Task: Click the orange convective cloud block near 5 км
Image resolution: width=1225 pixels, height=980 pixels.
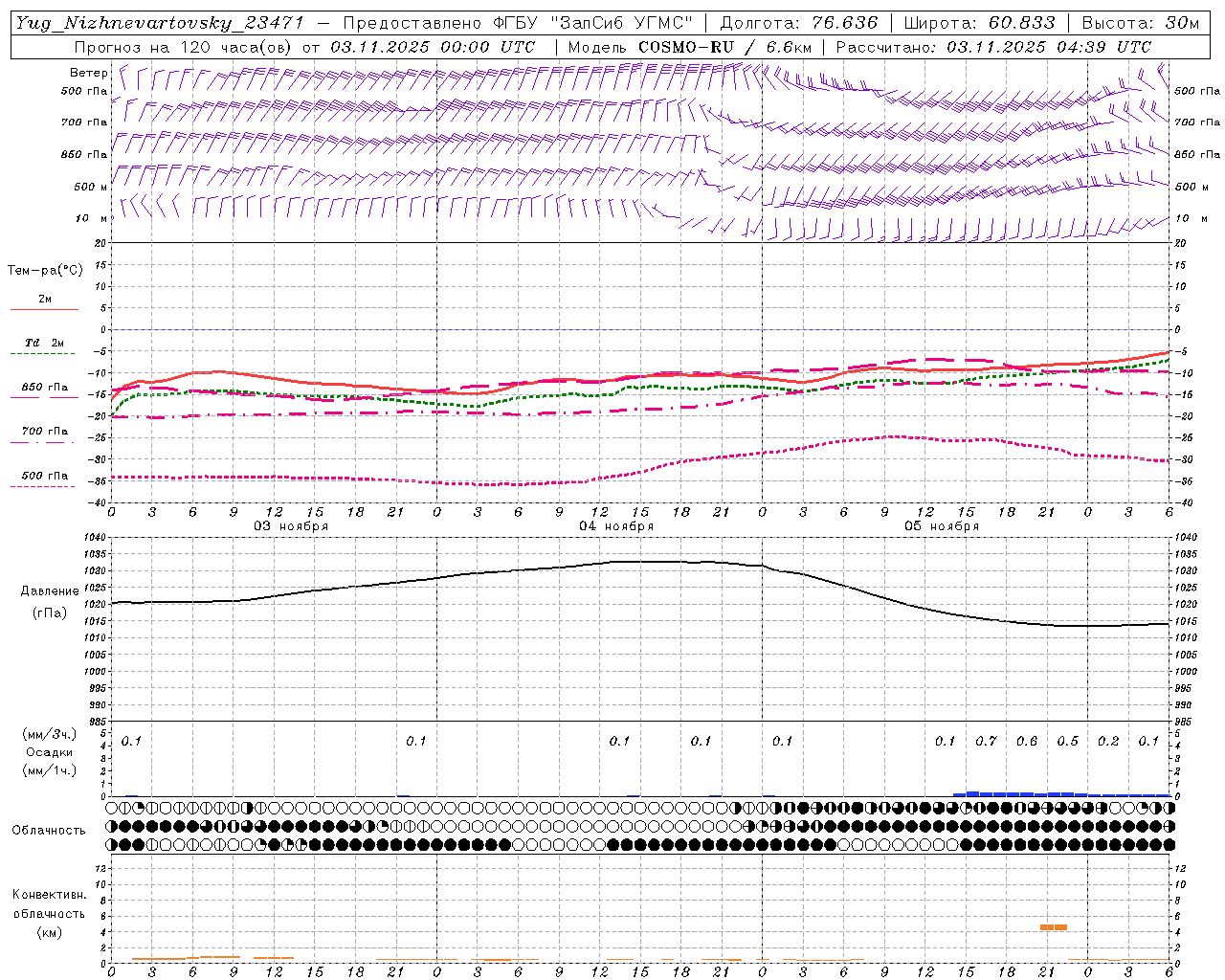Action: click(x=1053, y=926)
